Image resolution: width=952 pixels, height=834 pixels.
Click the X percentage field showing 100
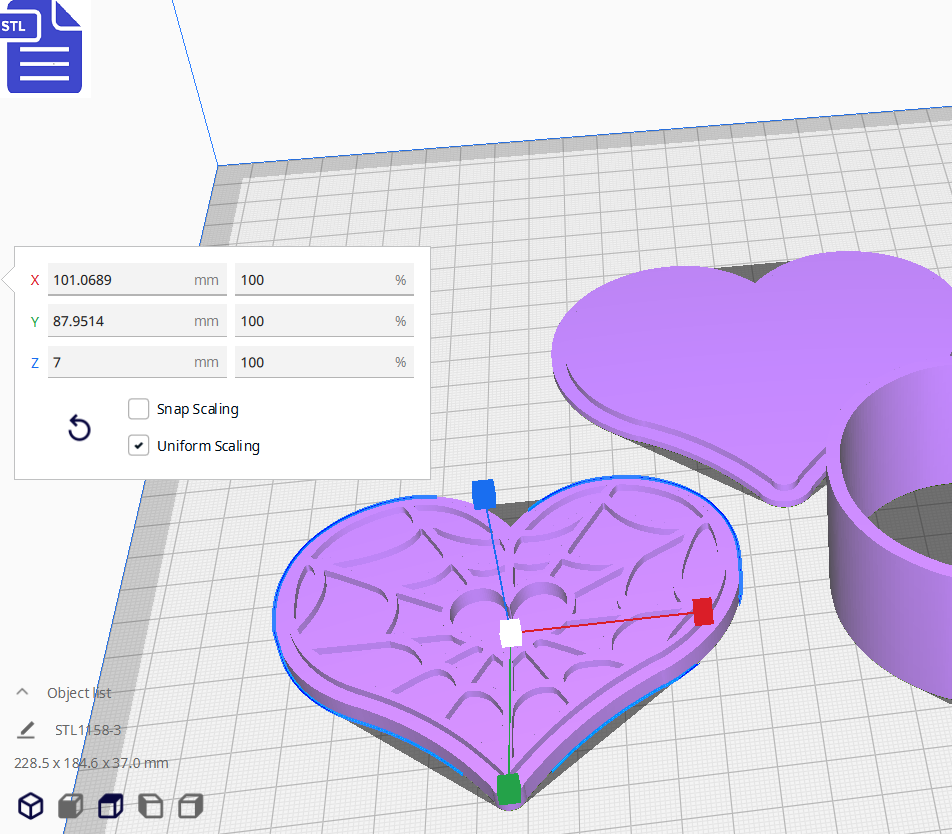point(324,280)
